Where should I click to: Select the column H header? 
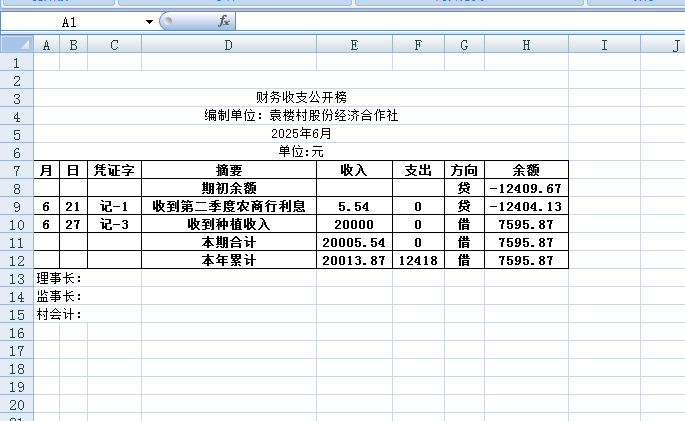(x=525, y=45)
